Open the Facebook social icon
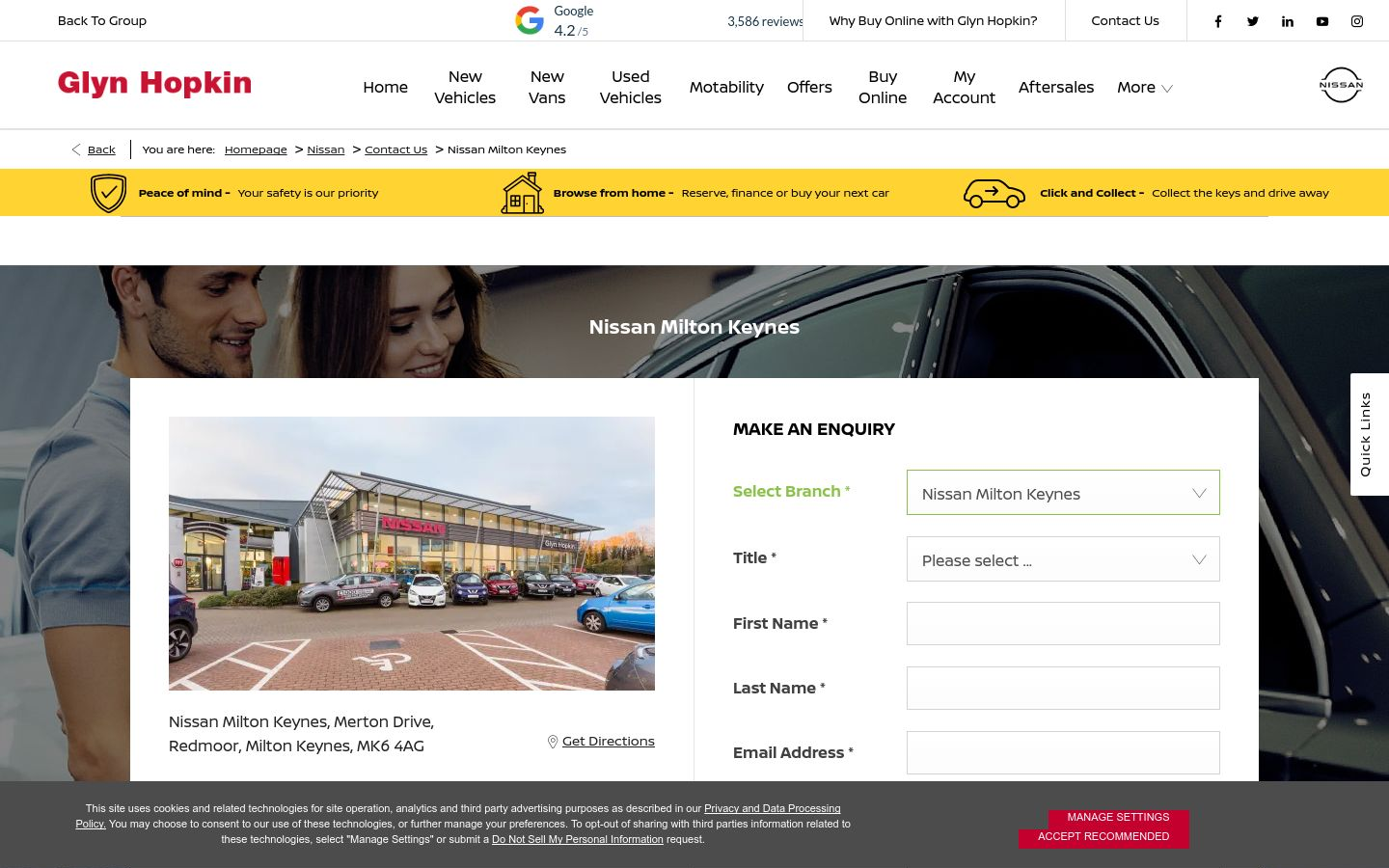This screenshot has height=868, width=1389. click(x=1218, y=21)
